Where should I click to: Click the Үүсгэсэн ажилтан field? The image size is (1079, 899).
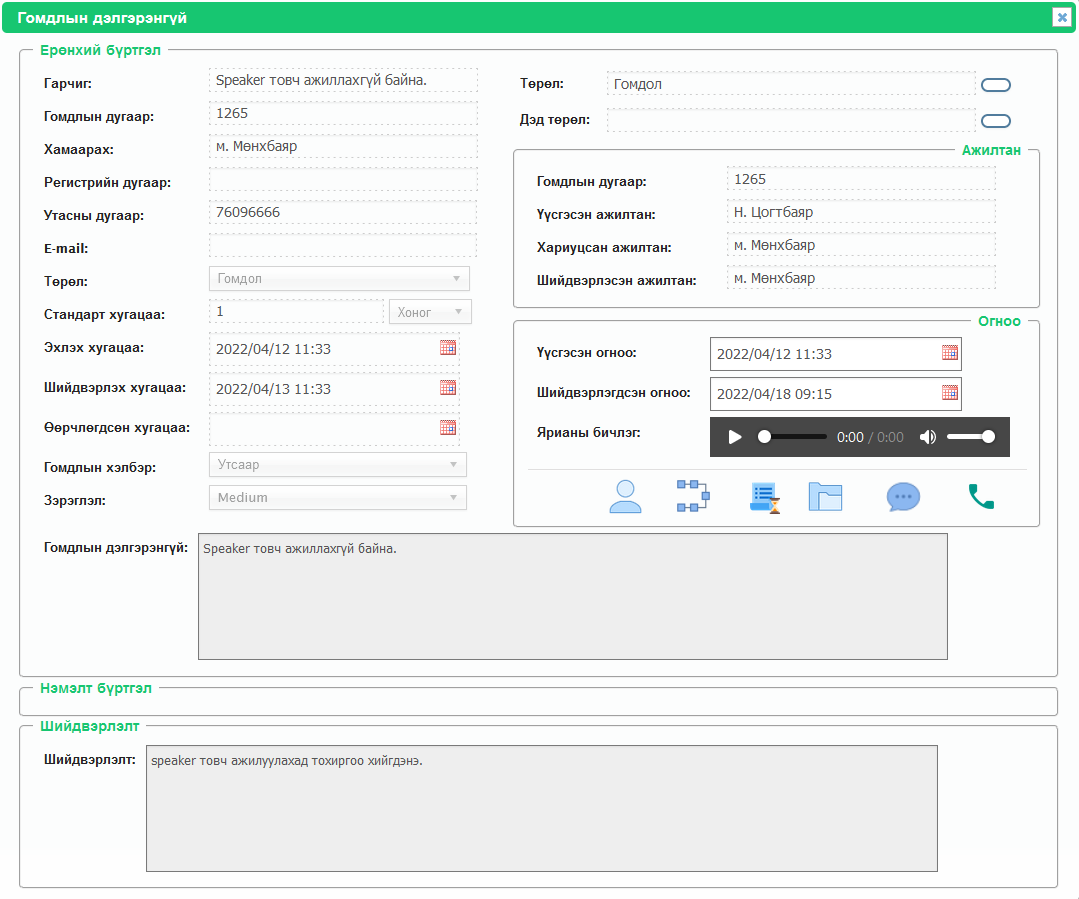coord(861,212)
